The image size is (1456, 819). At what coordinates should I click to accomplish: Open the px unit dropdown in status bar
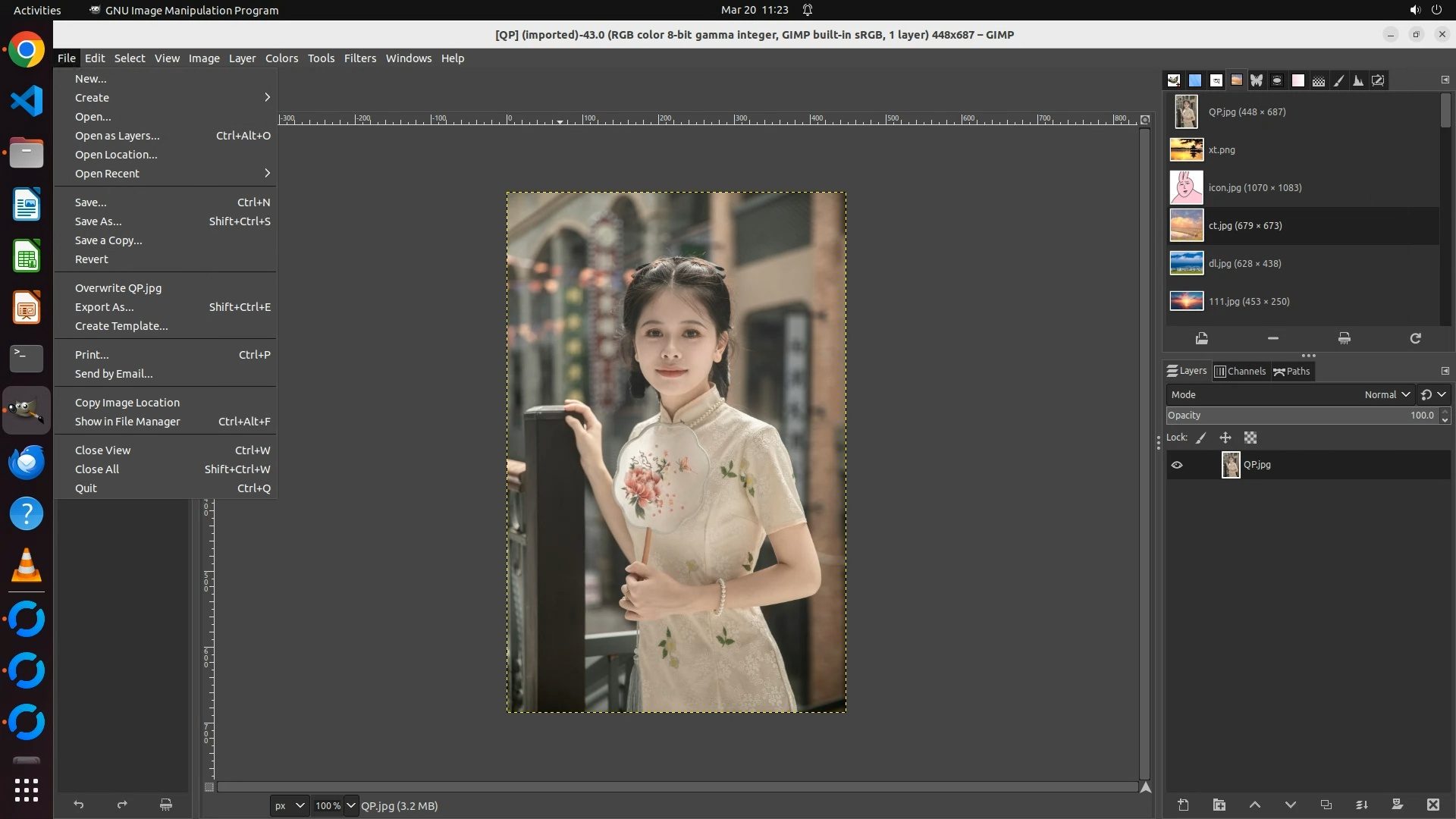[x=289, y=805]
